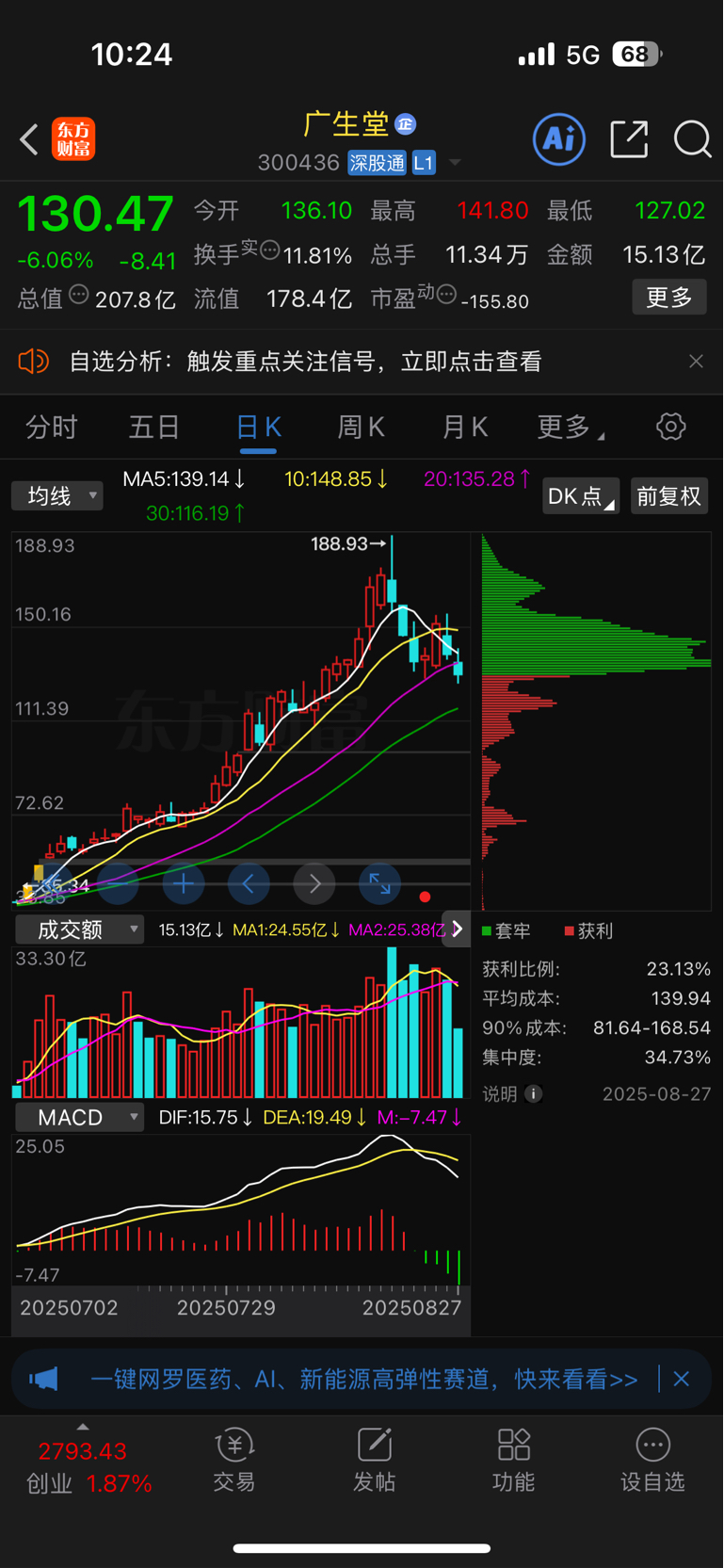Switch to 周K tab

[362, 428]
